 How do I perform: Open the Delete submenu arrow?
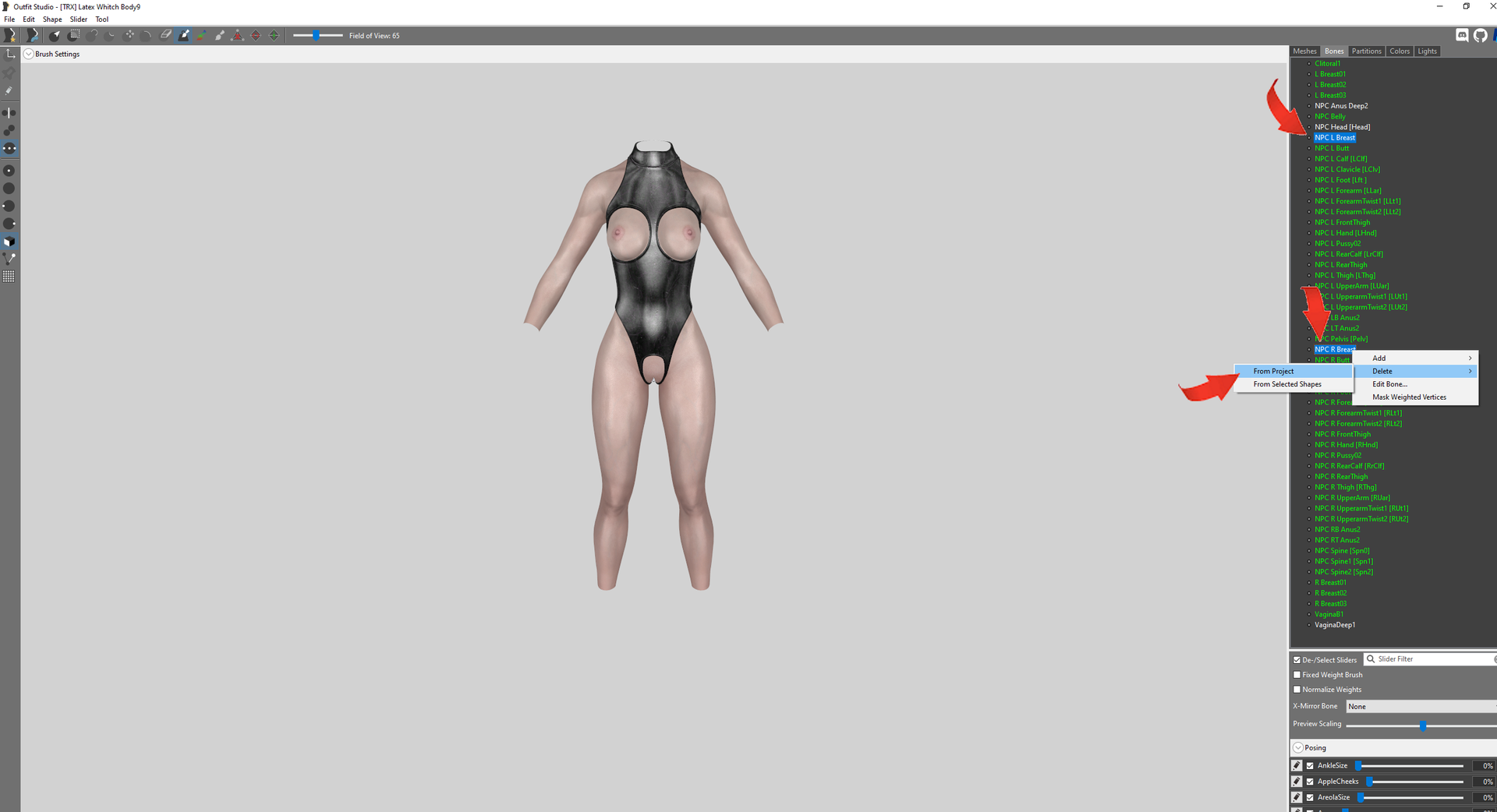pyautogui.click(x=1470, y=371)
